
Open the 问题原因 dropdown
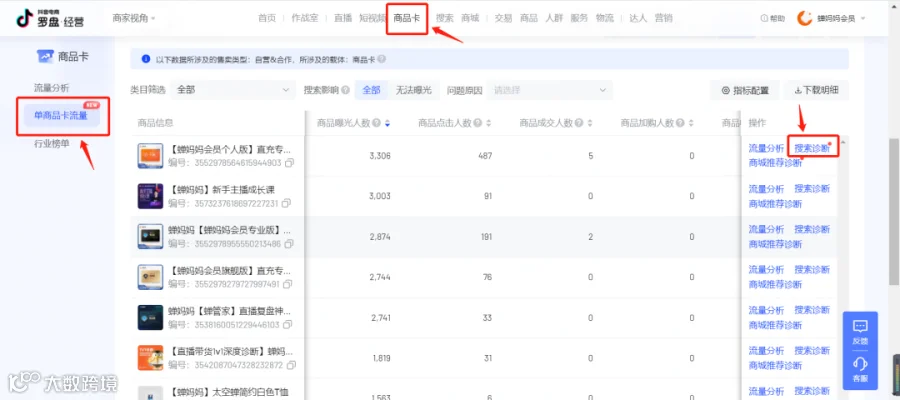point(549,90)
